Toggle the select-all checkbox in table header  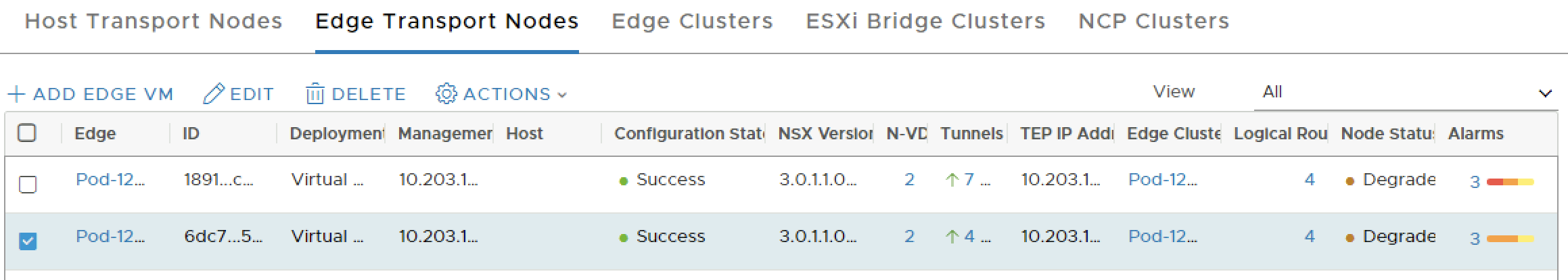click(27, 133)
